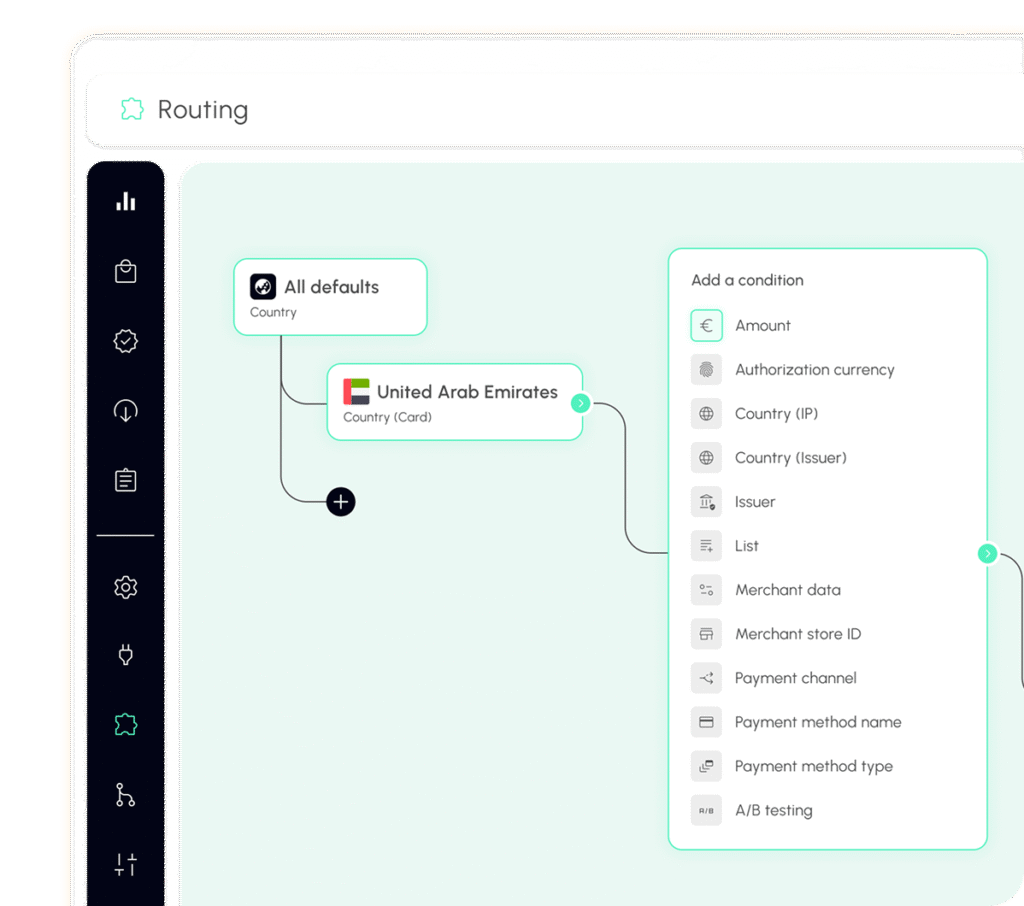1024x906 pixels.
Task: Expand the condition panel's right arrow
Action: 988,553
